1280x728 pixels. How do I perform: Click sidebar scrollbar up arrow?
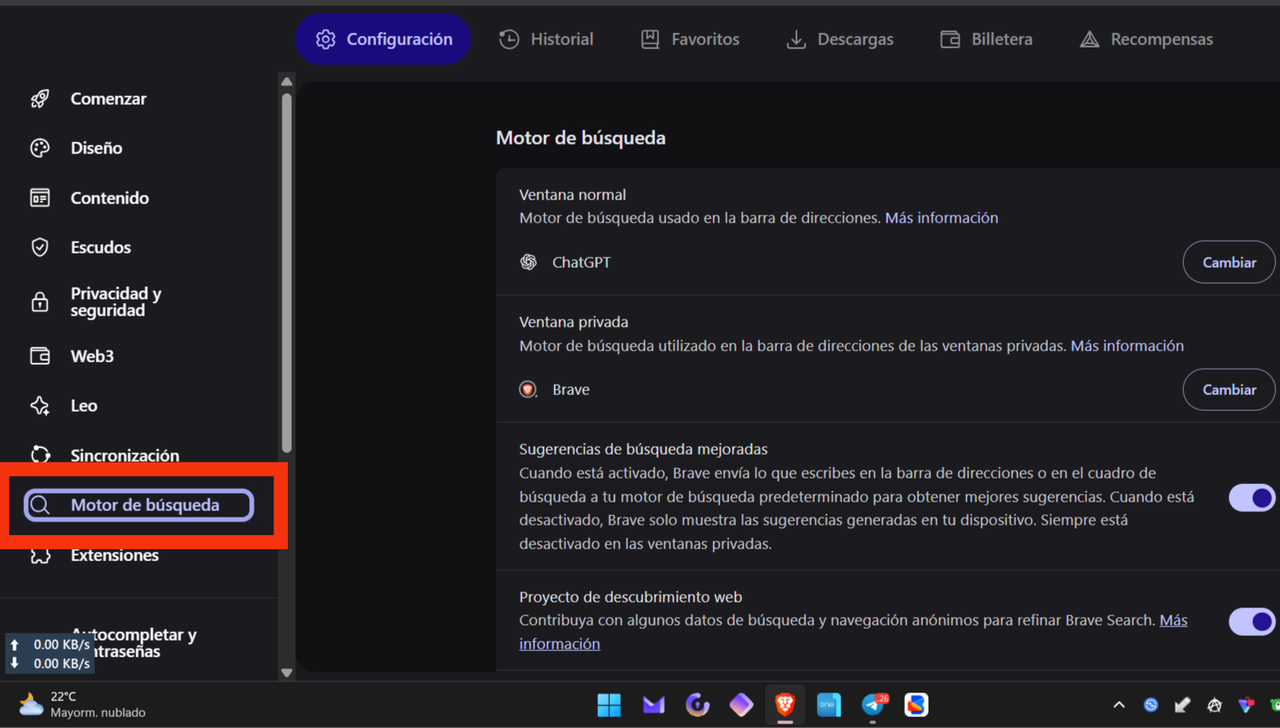287,81
